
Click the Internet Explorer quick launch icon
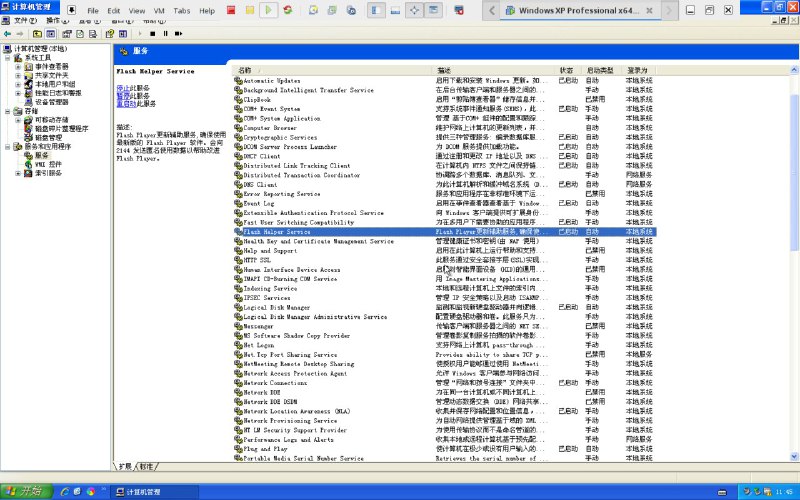[x=65, y=492]
